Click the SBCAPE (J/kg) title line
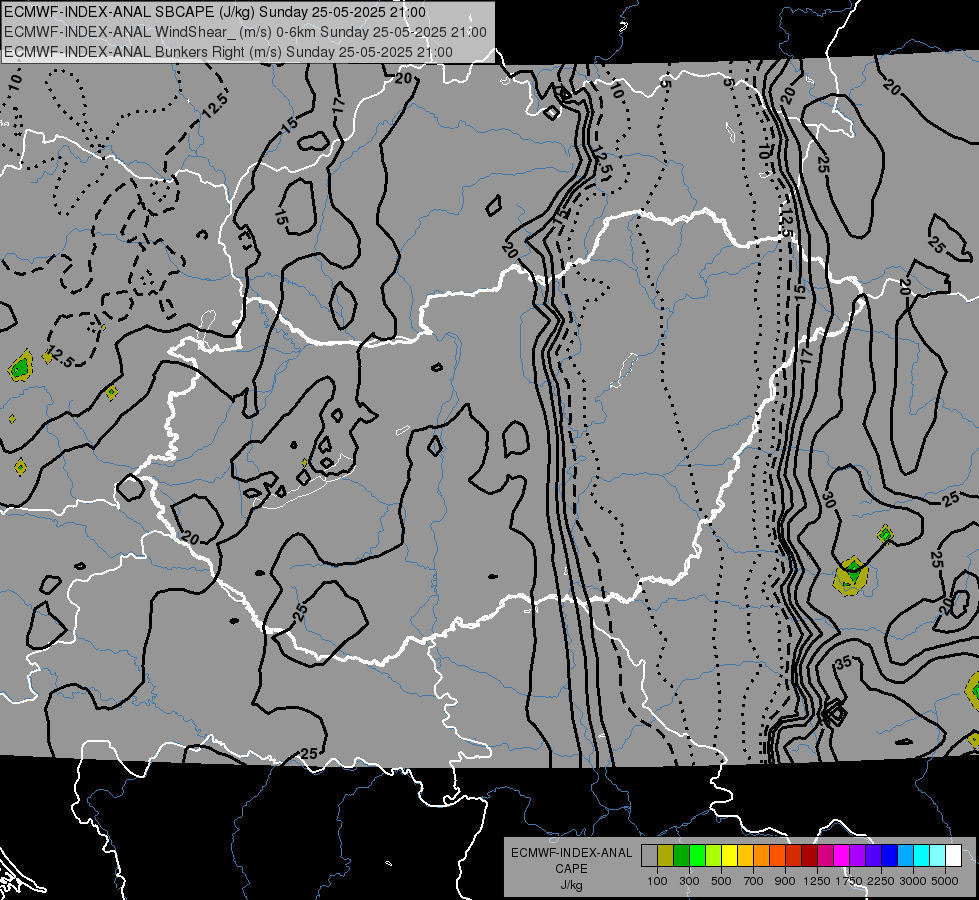Viewport: 979px width, 900px height. [215, 12]
